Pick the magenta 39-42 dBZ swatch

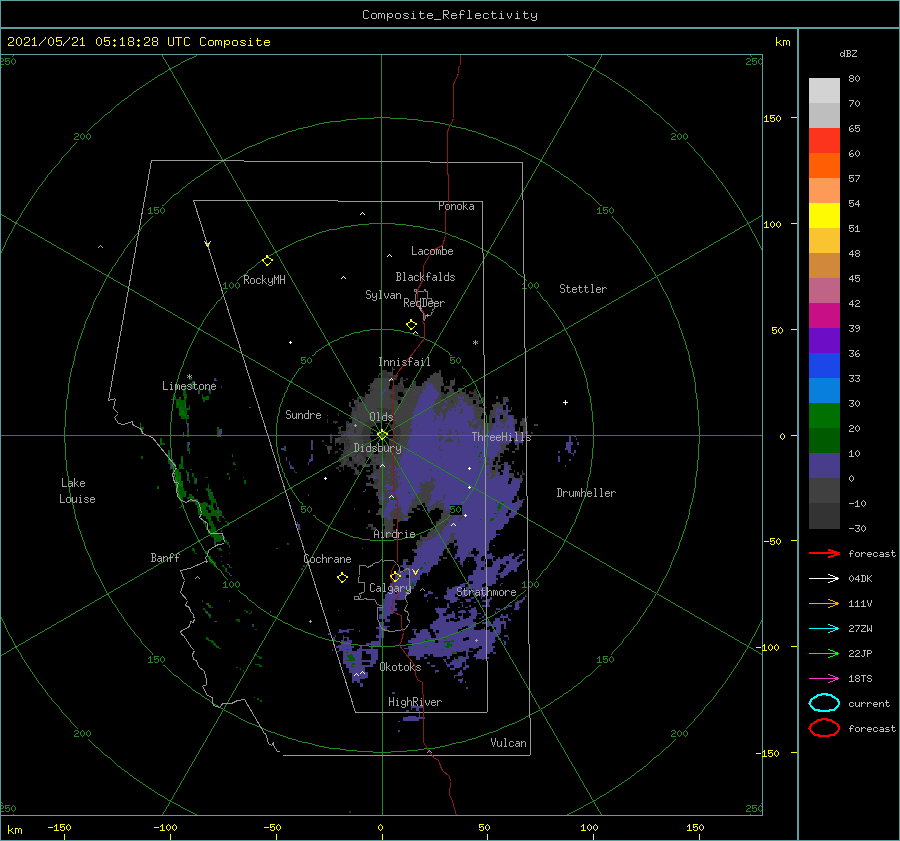pyautogui.click(x=824, y=316)
